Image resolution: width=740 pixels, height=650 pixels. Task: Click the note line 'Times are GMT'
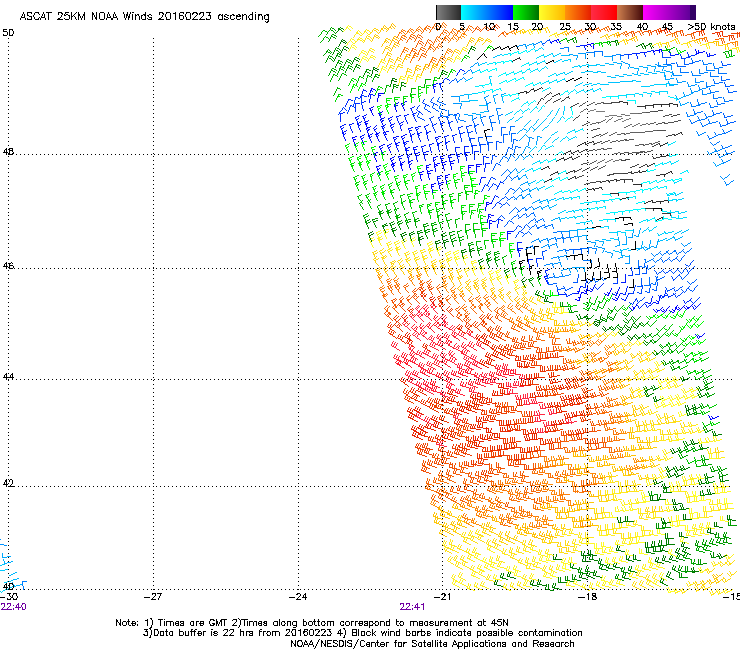[193, 623]
